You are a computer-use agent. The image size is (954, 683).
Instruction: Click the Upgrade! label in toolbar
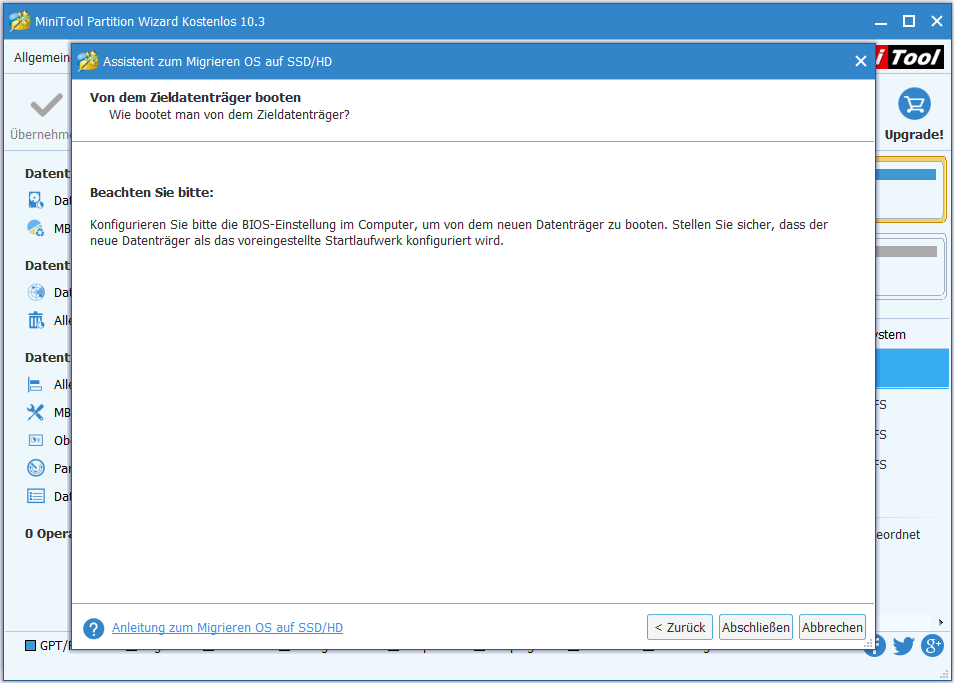(914, 134)
